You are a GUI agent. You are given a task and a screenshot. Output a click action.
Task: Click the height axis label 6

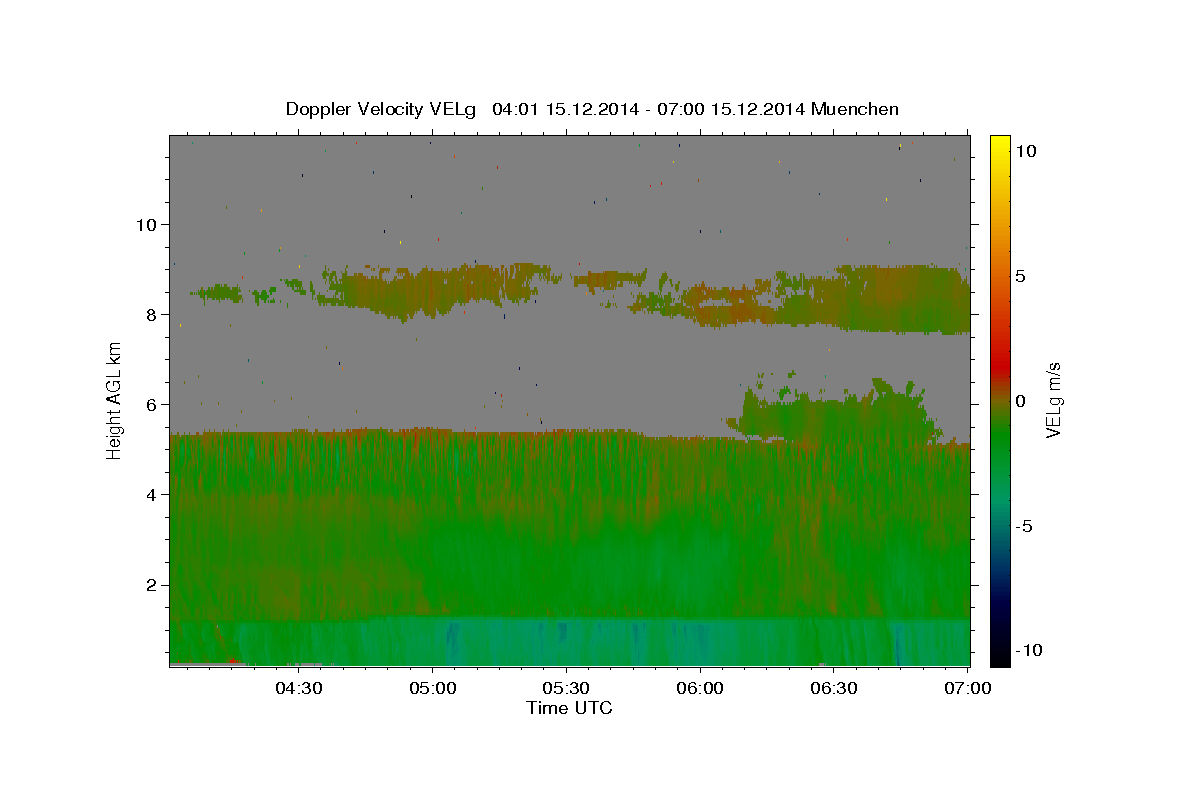pos(151,404)
